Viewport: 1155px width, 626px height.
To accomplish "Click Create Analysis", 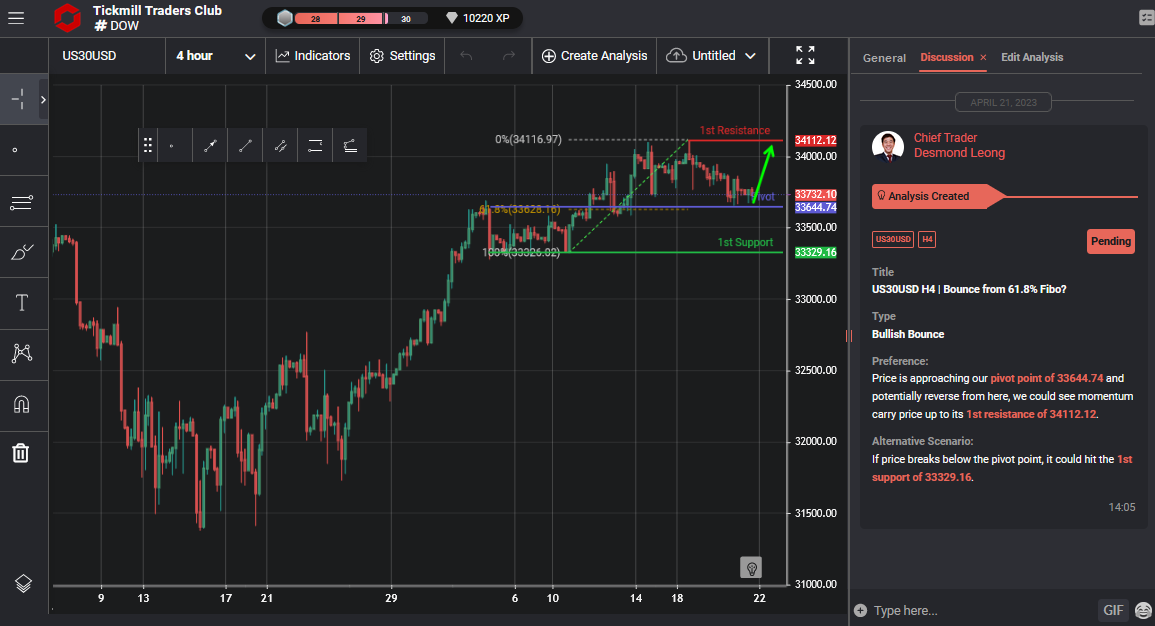I will pos(594,56).
